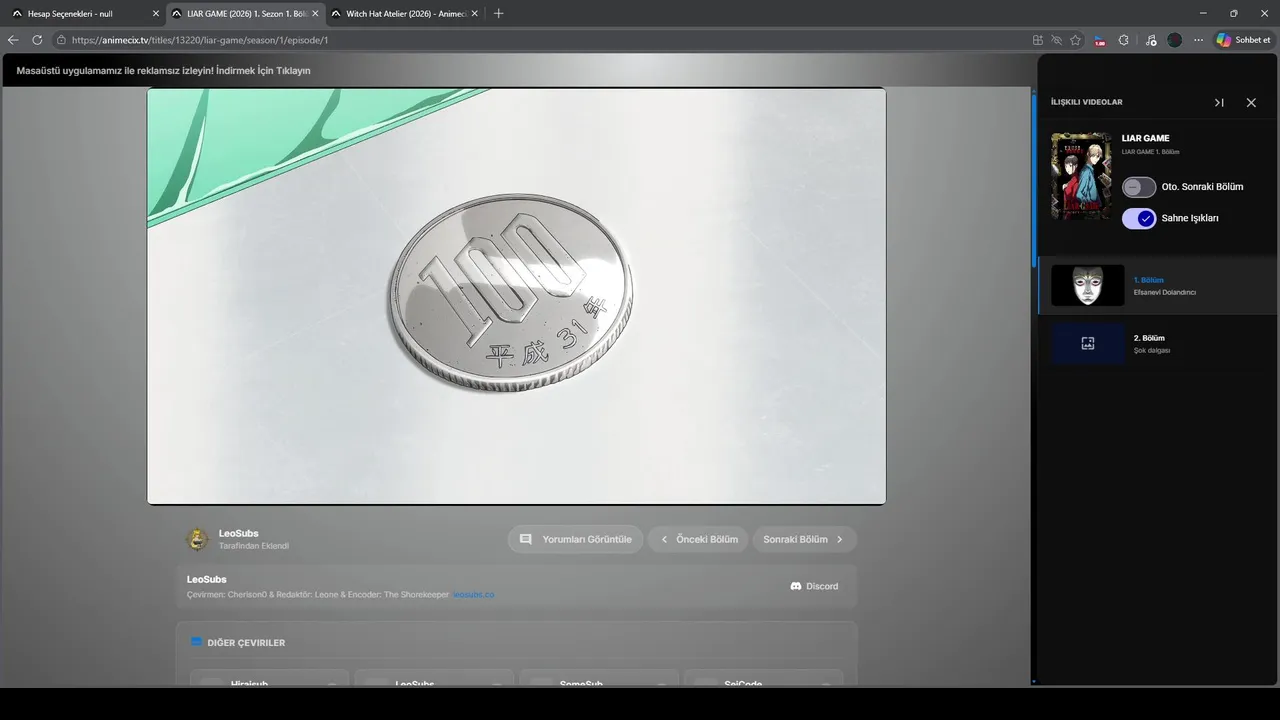Open a new browser tab with plus
Image resolution: width=1280 pixels, height=720 pixels.
[x=499, y=13]
